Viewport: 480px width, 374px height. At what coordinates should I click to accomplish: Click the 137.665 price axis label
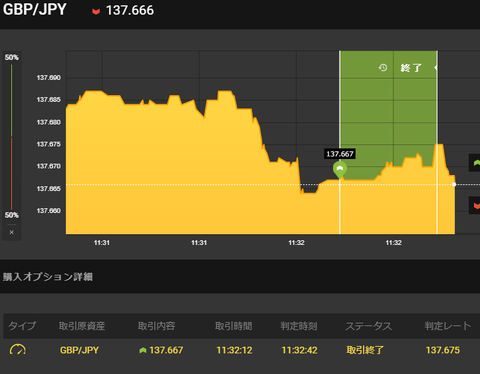49,189
